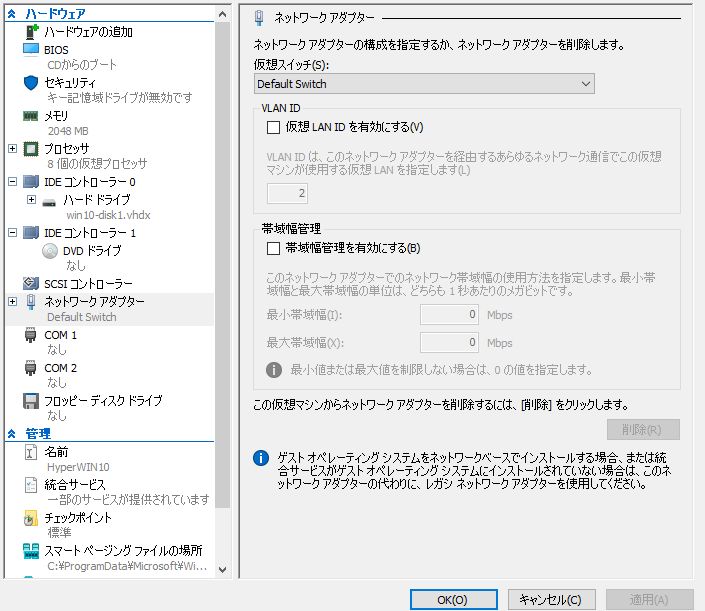Click the Add Hardware (ハードウェアの追加) icon
Viewport: 705px width, 611px height.
[x=31, y=31]
